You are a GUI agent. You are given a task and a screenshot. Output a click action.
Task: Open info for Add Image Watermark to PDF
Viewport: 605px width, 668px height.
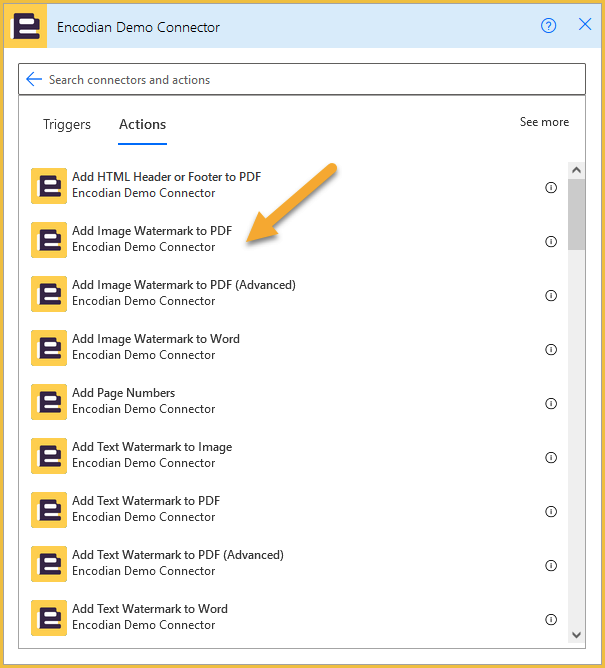(551, 242)
